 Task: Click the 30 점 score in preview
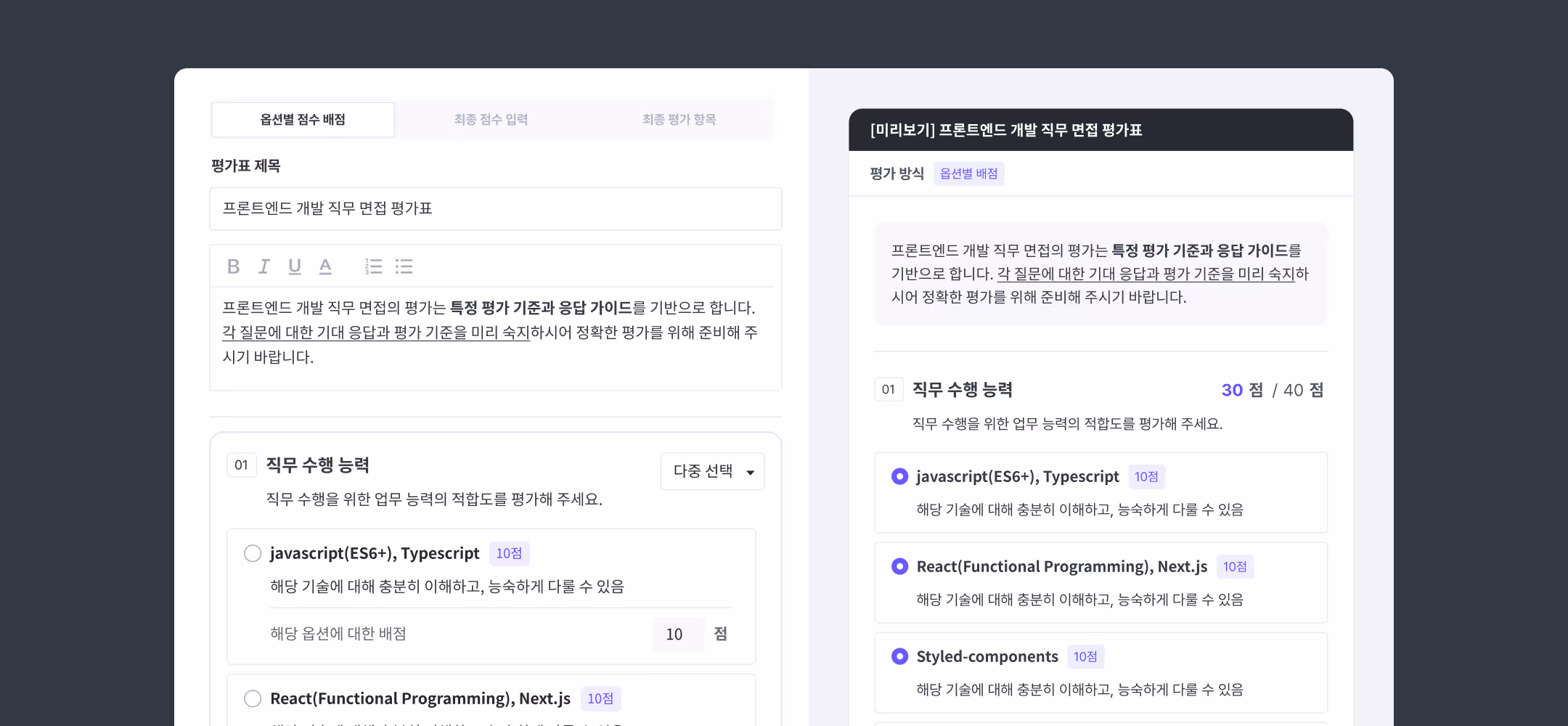tap(1242, 391)
